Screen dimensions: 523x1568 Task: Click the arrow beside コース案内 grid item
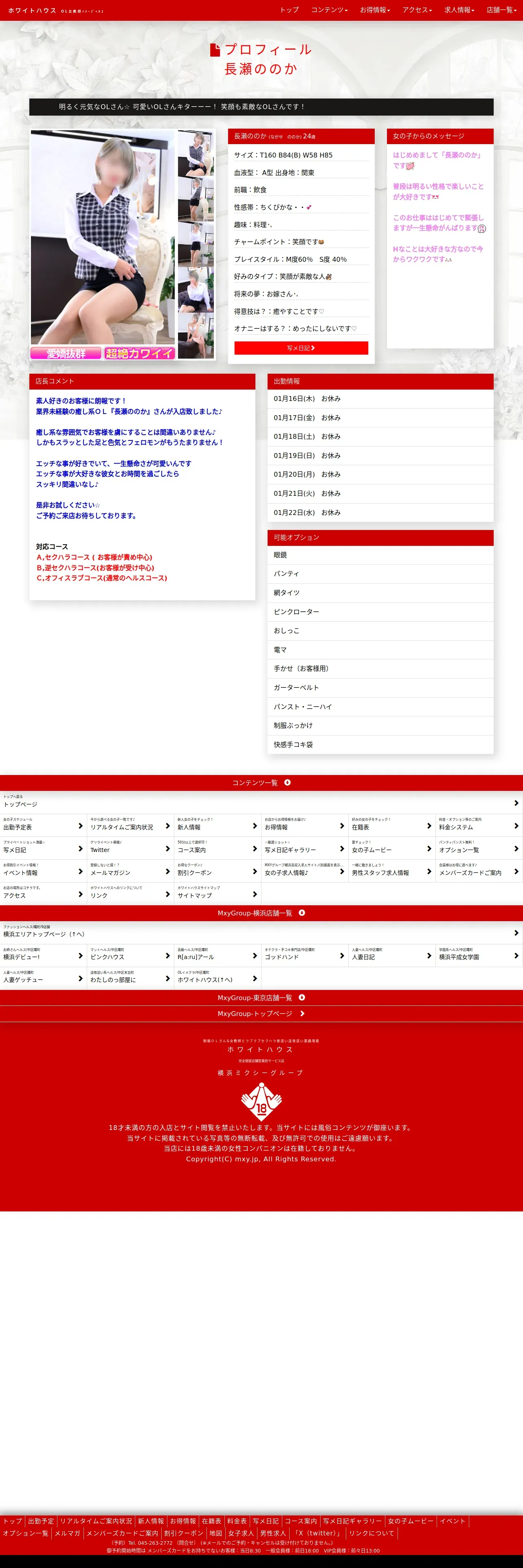255,849
